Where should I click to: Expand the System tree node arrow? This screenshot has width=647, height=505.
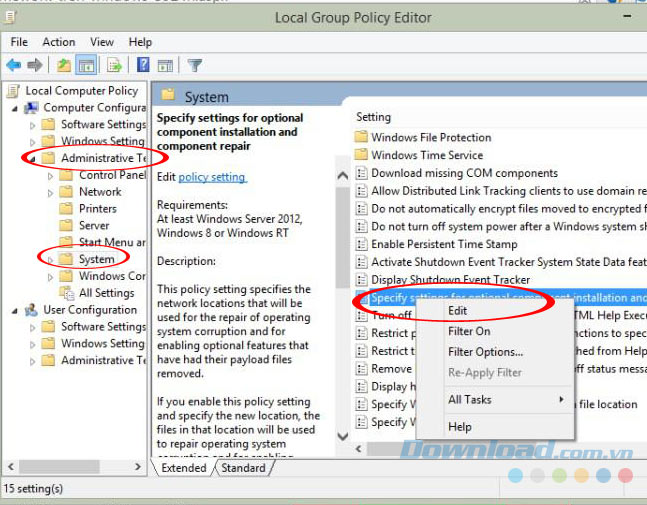[x=50, y=260]
